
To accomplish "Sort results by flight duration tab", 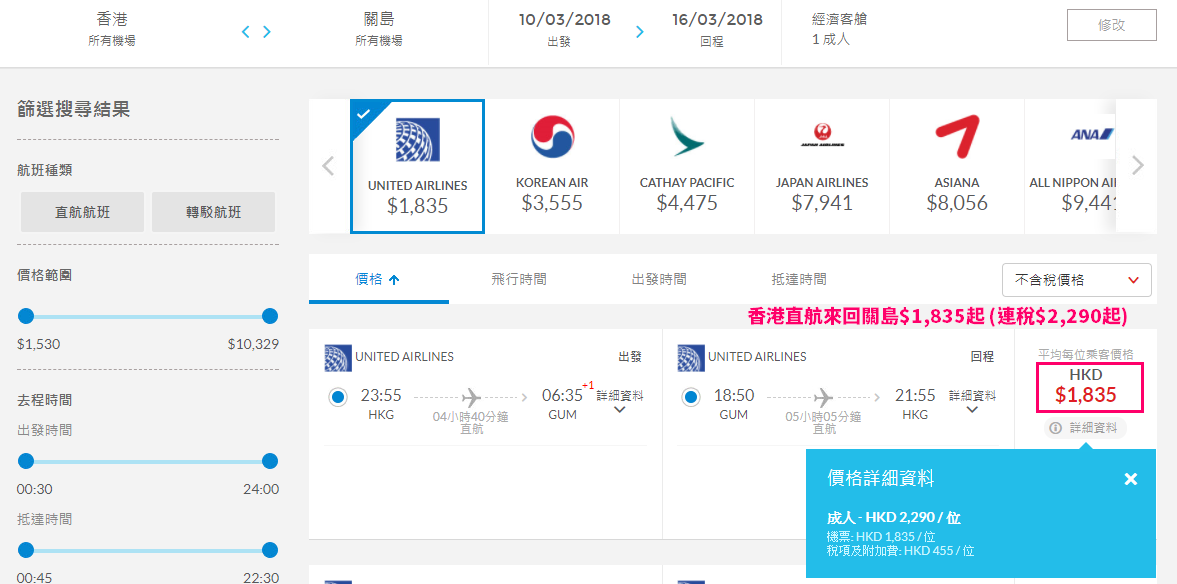I will pyautogui.click(x=519, y=280).
